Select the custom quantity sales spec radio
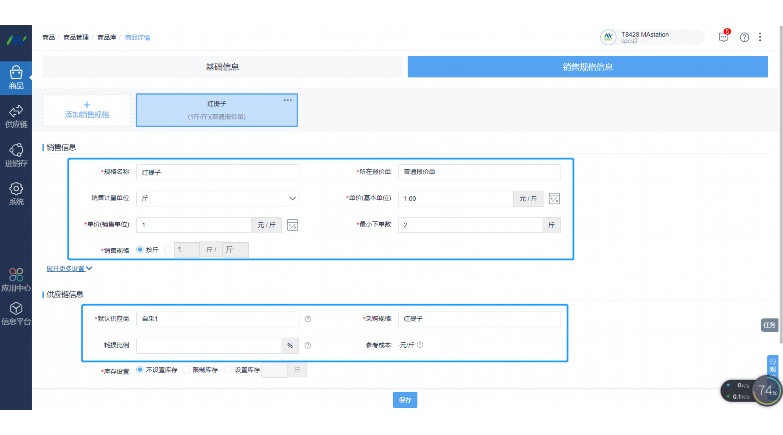 168,249
